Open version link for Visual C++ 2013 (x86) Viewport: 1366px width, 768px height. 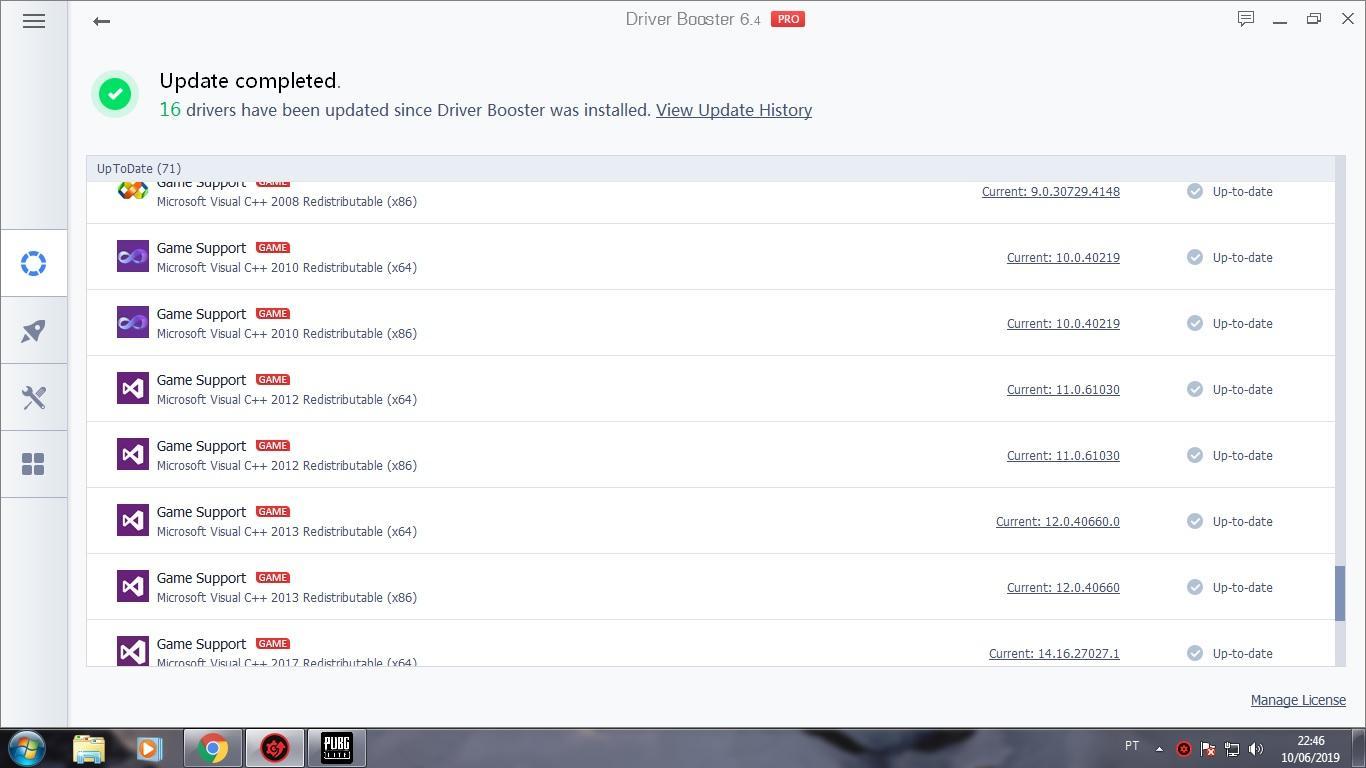pyautogui.click(x=1063, y=587)
